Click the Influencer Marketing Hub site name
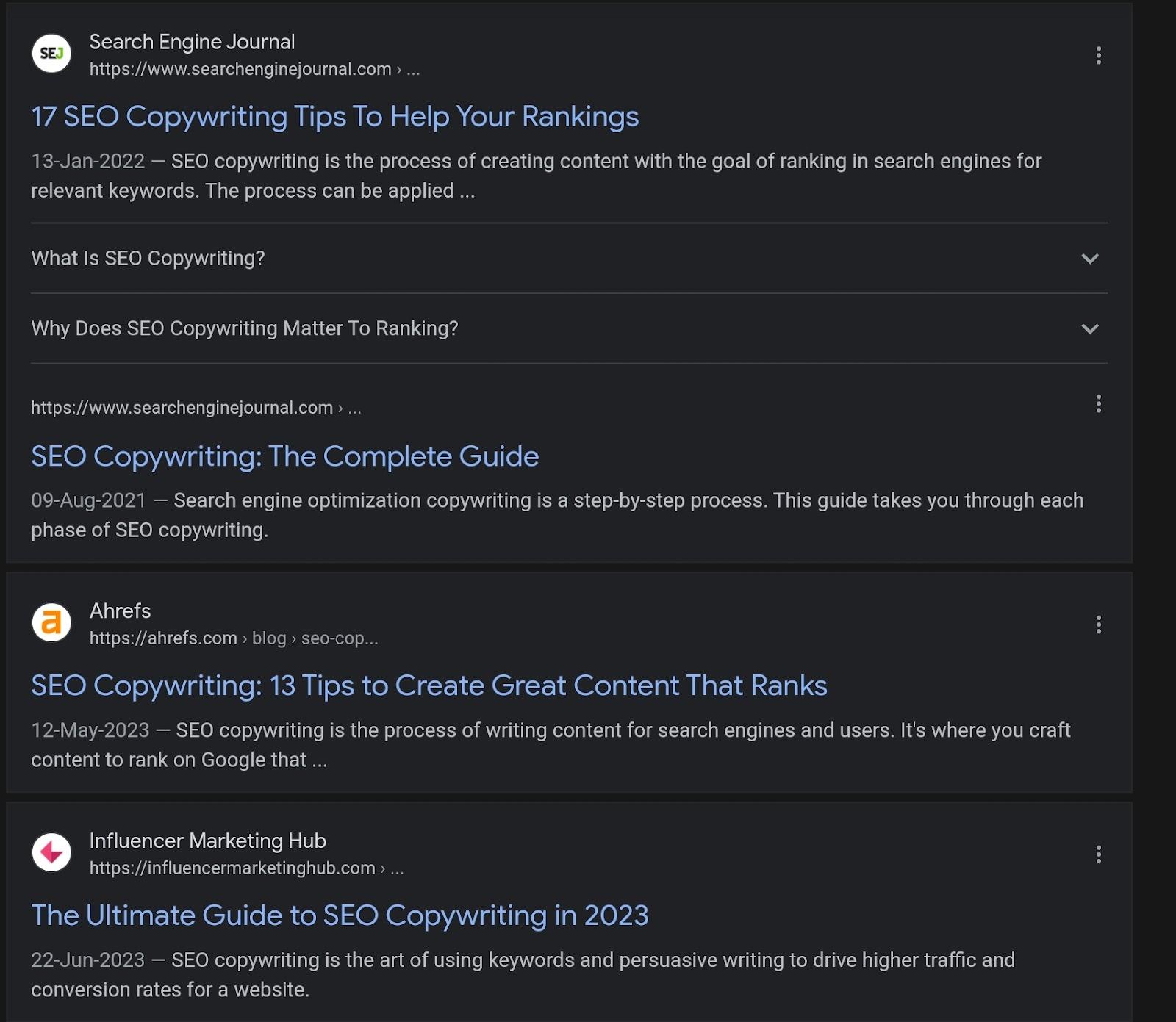1176x1022 pixels. point(207,841)
